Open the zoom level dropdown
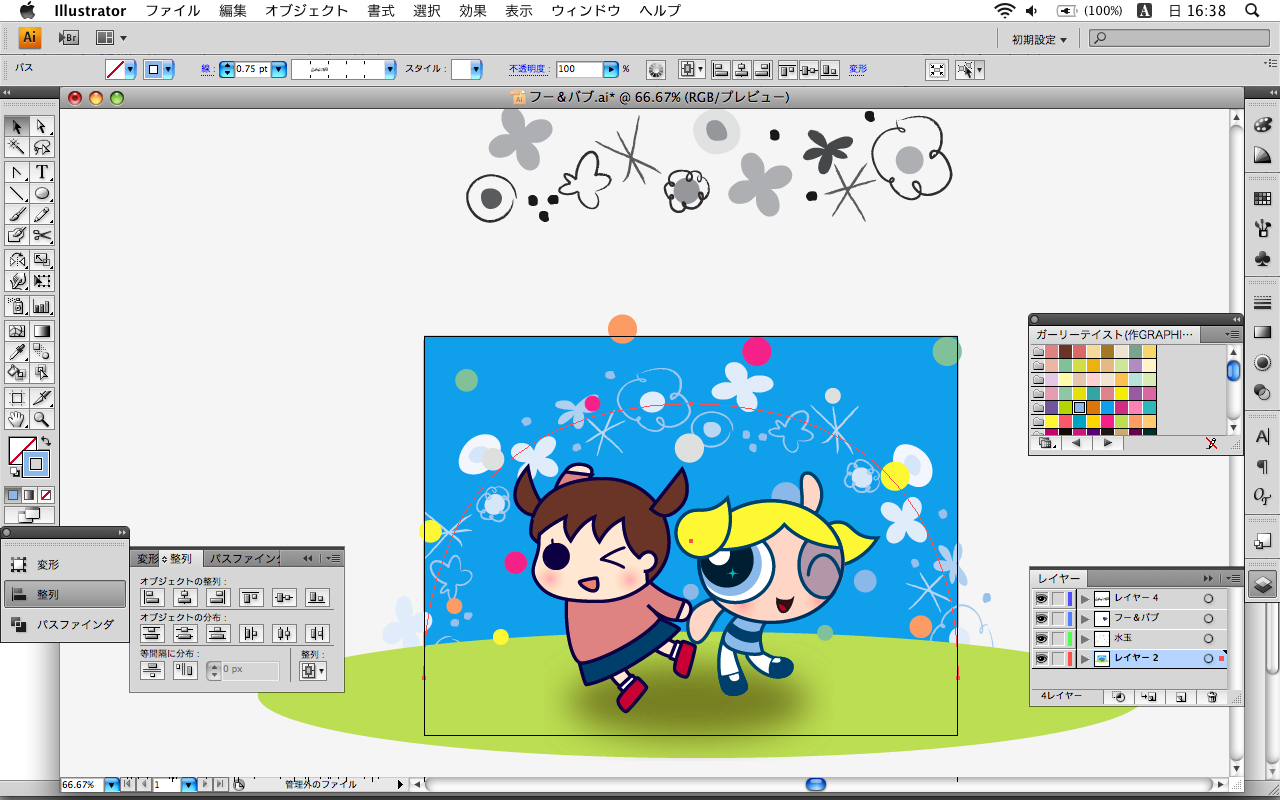1280x800 pixels. tap(111, 785)
